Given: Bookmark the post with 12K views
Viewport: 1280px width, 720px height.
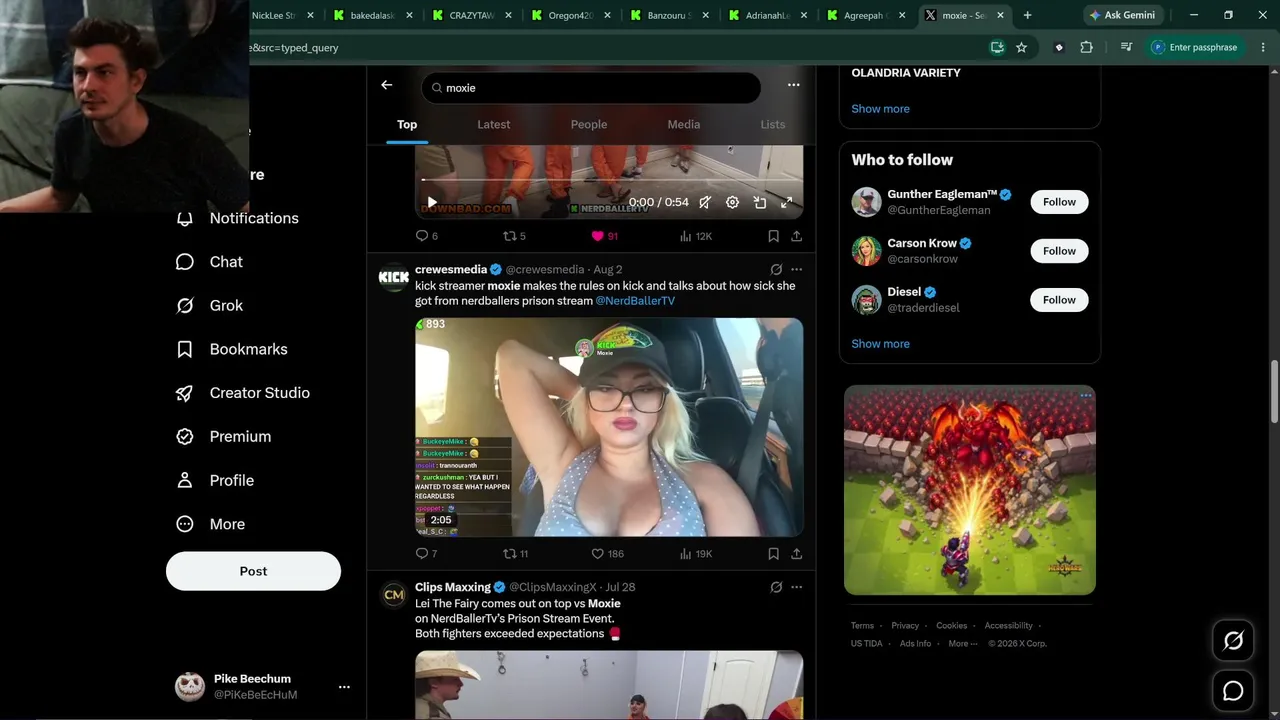Looking at the screenshot, I should (x=773, y=236).
